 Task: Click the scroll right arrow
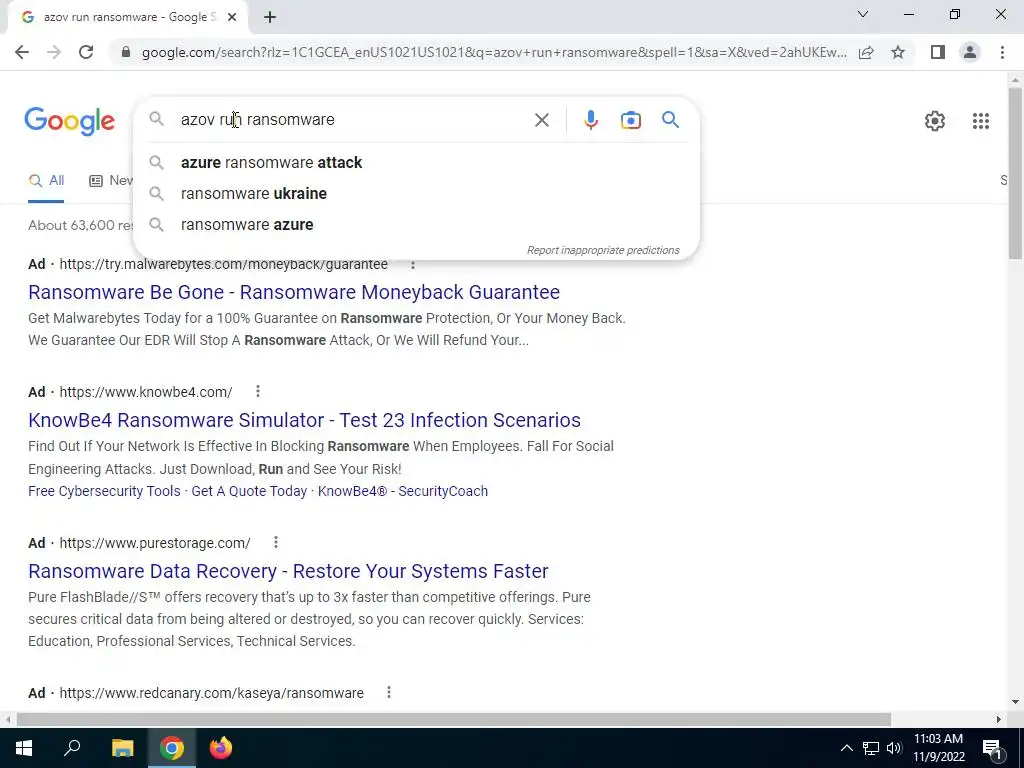[999, 719]
